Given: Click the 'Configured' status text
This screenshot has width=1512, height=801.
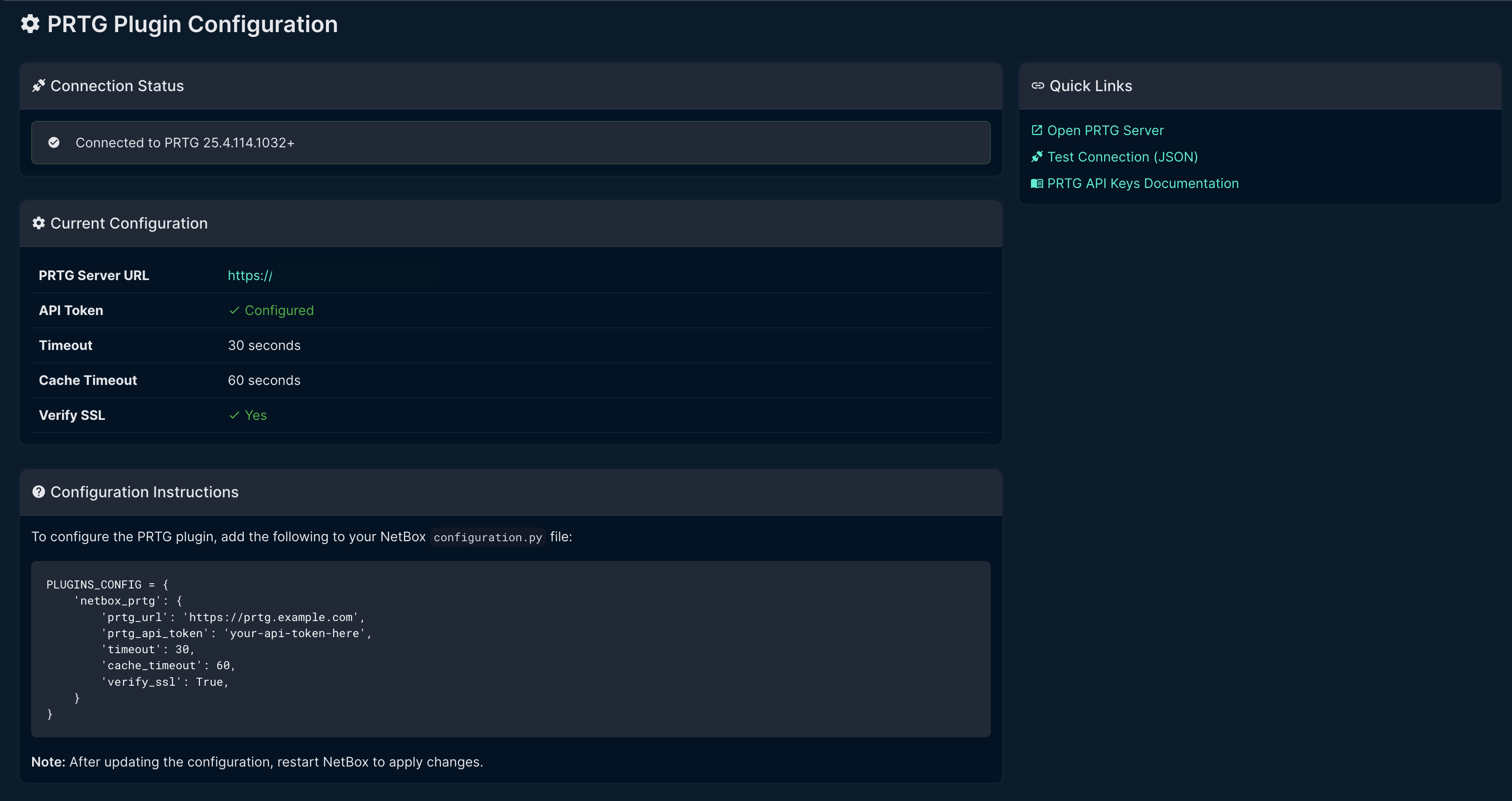Looking at the screenshot, I should [279, 310].
